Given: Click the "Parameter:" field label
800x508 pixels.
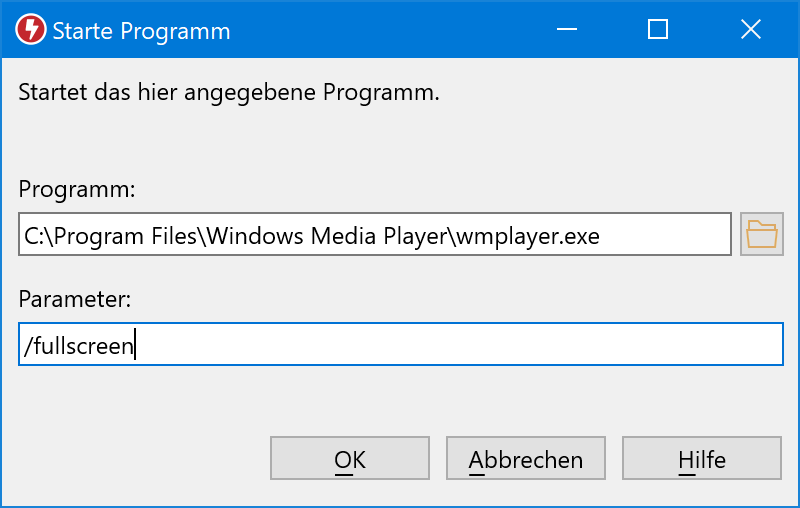Looking at the screenshot, I should coord(75,298).
